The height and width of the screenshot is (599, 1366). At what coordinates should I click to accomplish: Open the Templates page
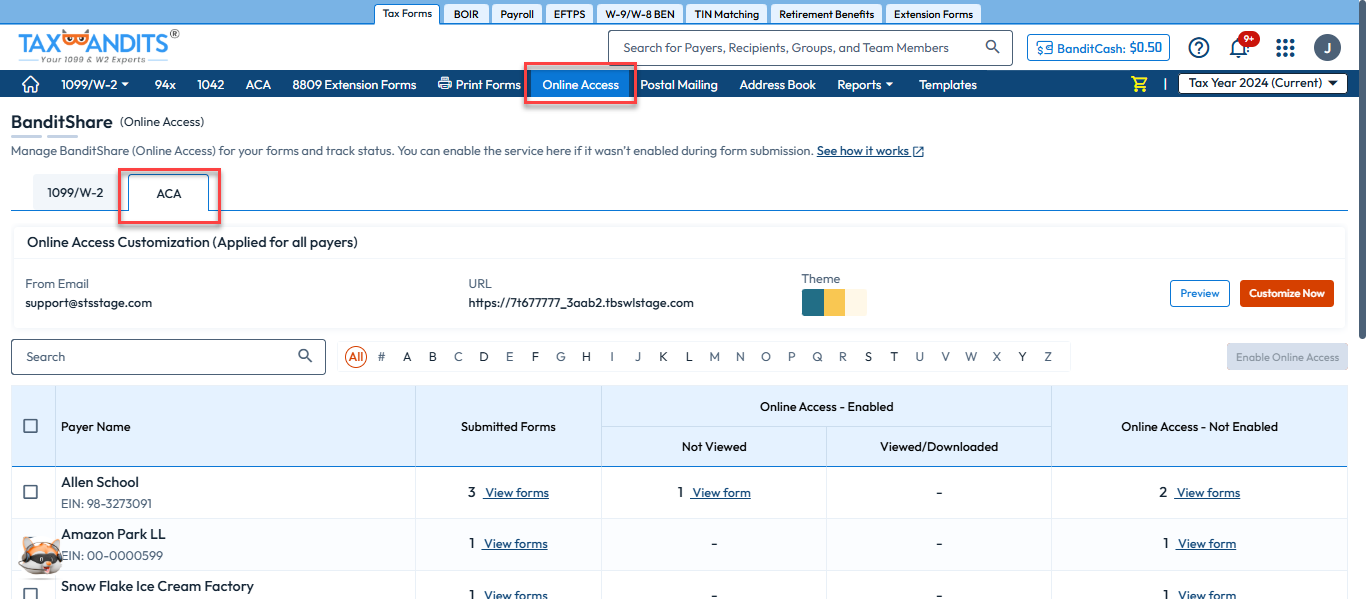coord(947,85)
